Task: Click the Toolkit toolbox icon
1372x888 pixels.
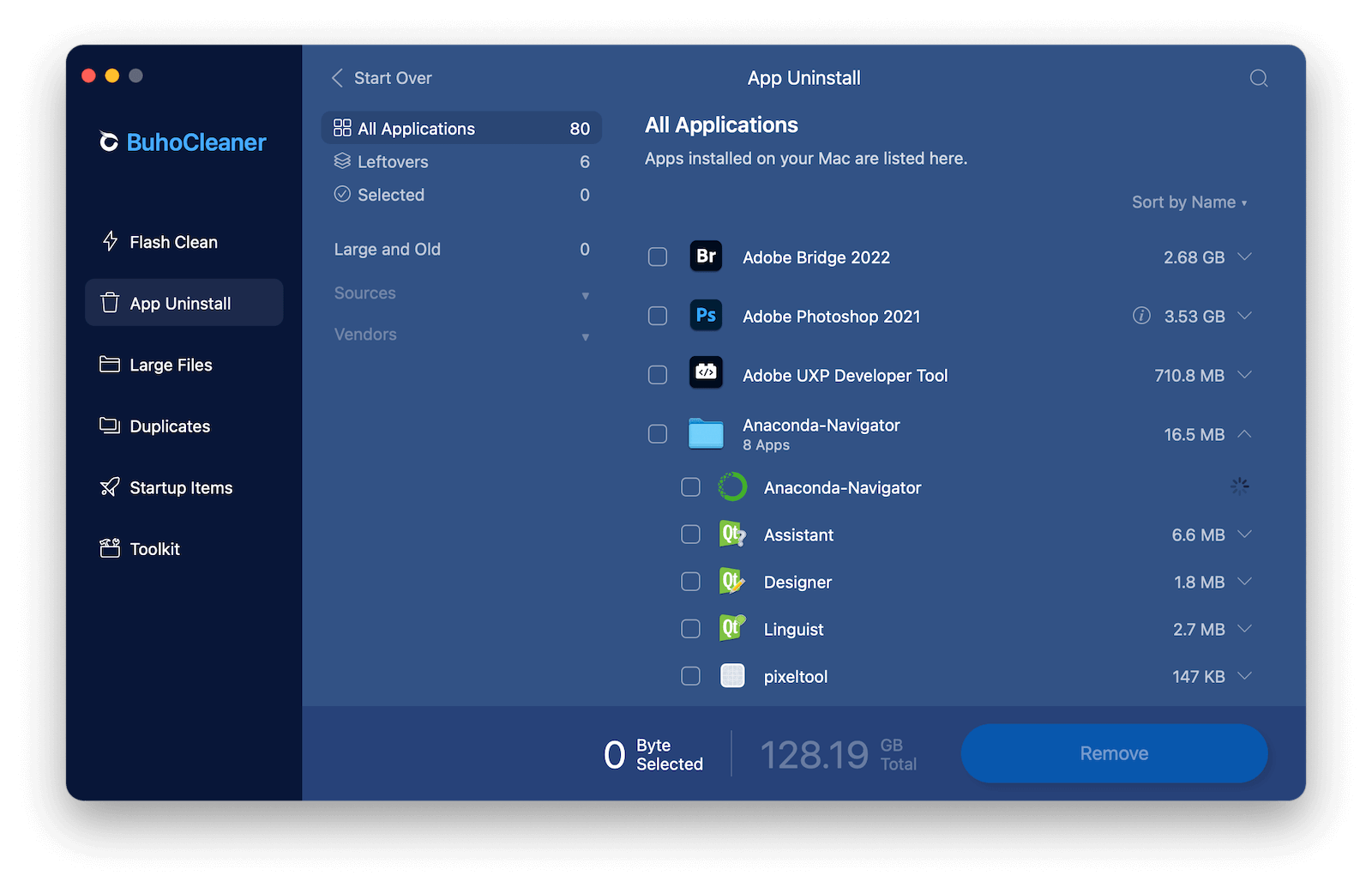Action: pos(110,548)
